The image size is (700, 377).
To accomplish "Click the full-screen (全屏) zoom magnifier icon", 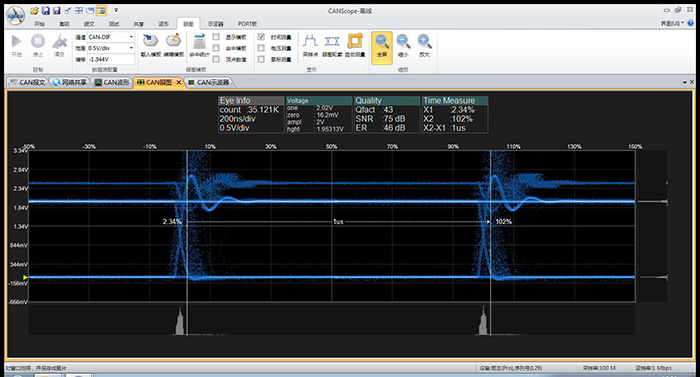I will 382,42.
